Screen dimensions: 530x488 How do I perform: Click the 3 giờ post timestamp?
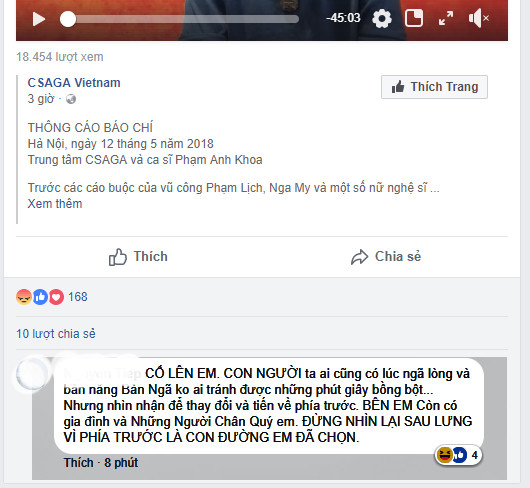tap(41, 99)
